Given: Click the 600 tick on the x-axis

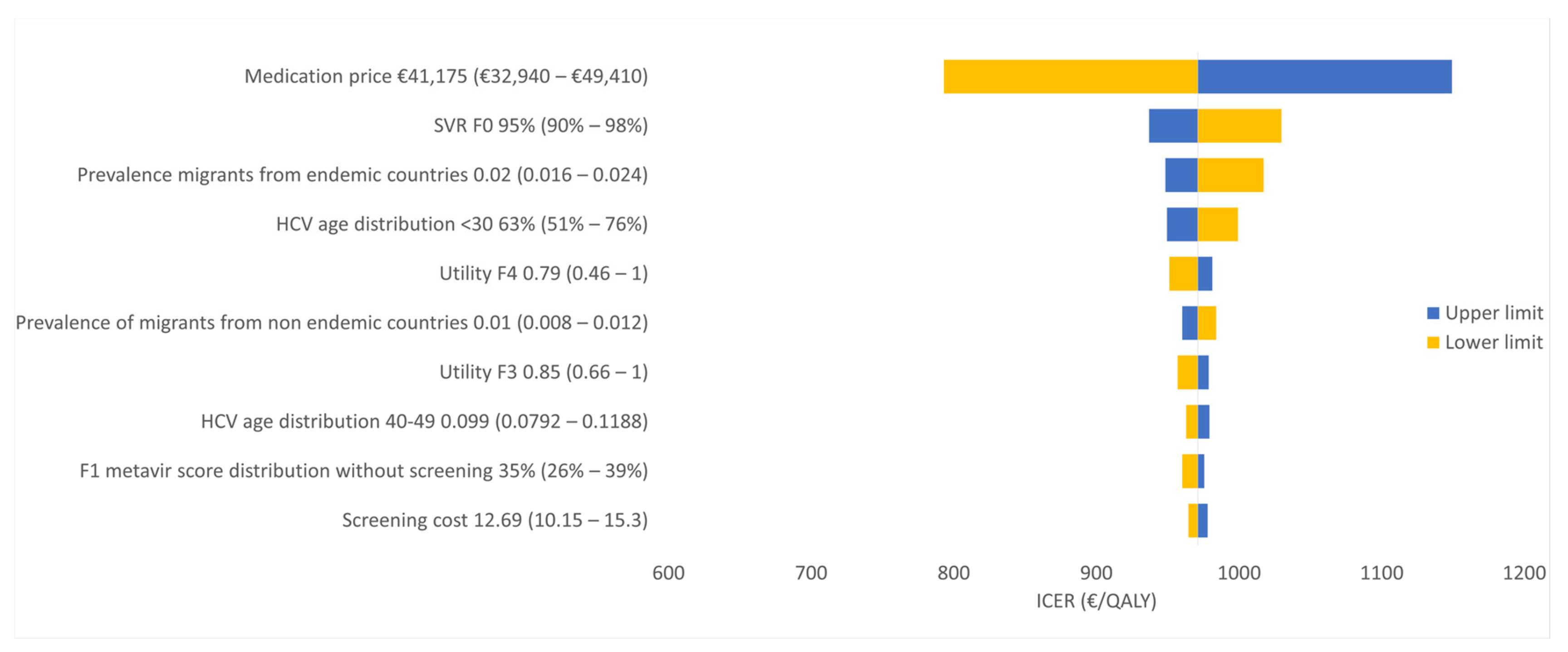Looking at the screenshot, I should coord(668,573).
